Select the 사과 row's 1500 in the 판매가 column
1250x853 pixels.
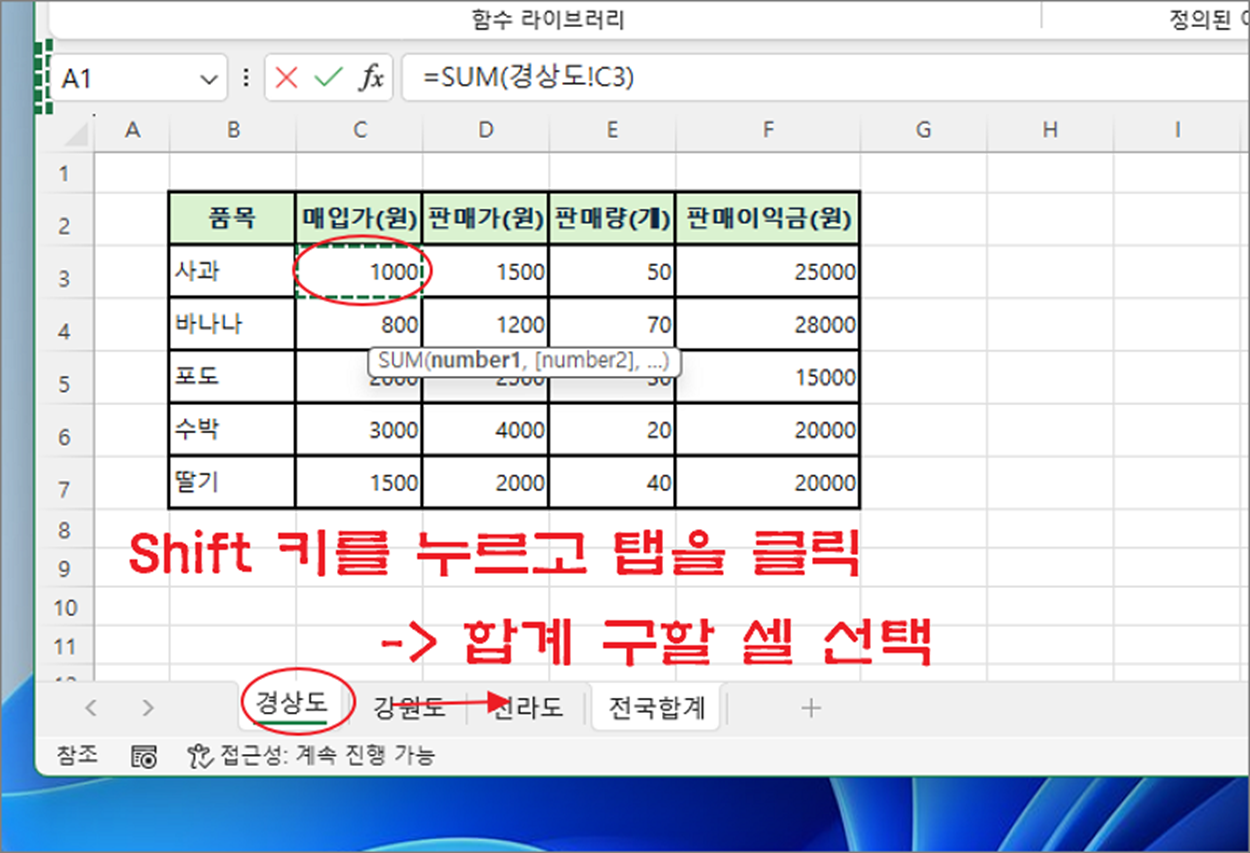pos(485,271)
